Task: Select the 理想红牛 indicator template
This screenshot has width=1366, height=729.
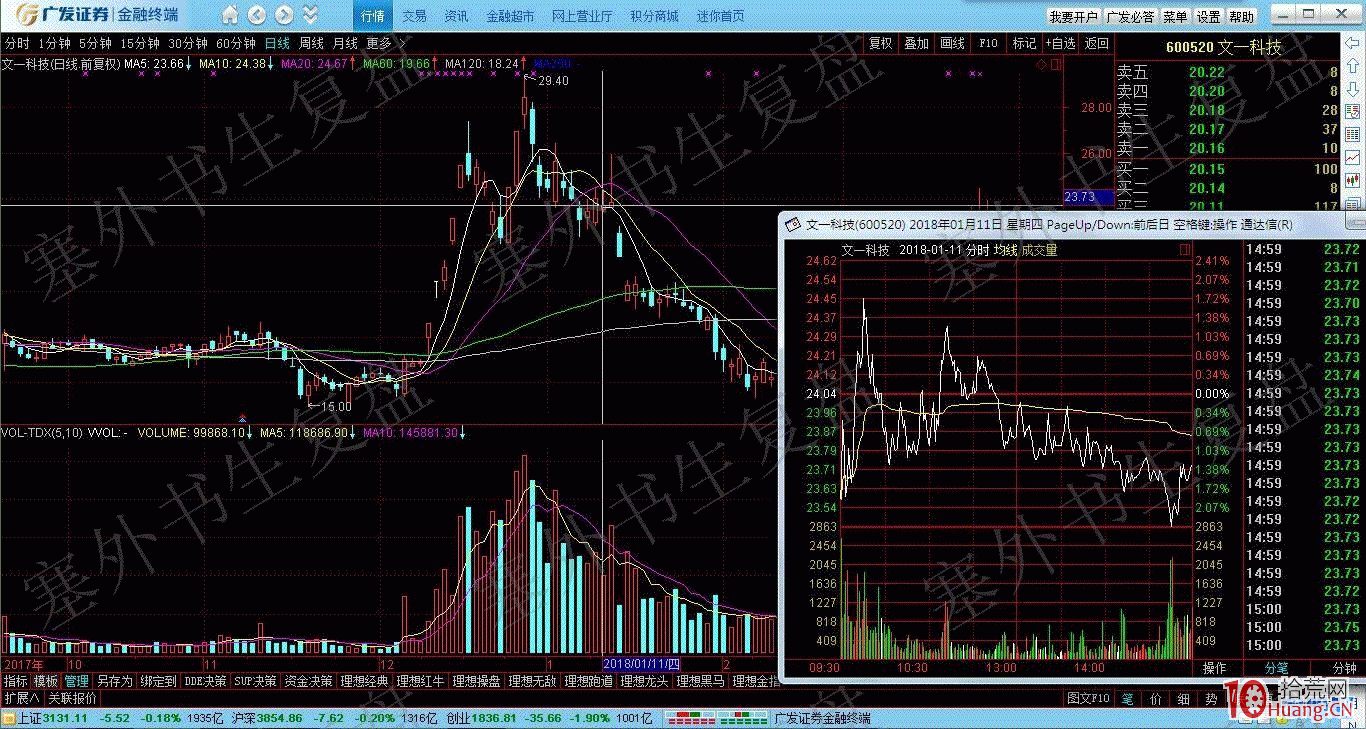Action: coord(421,681)
